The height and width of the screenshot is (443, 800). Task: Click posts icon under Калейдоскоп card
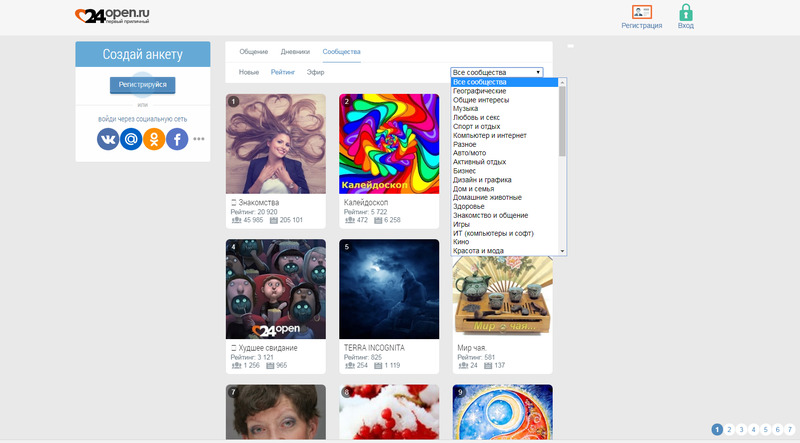(378, 220)
